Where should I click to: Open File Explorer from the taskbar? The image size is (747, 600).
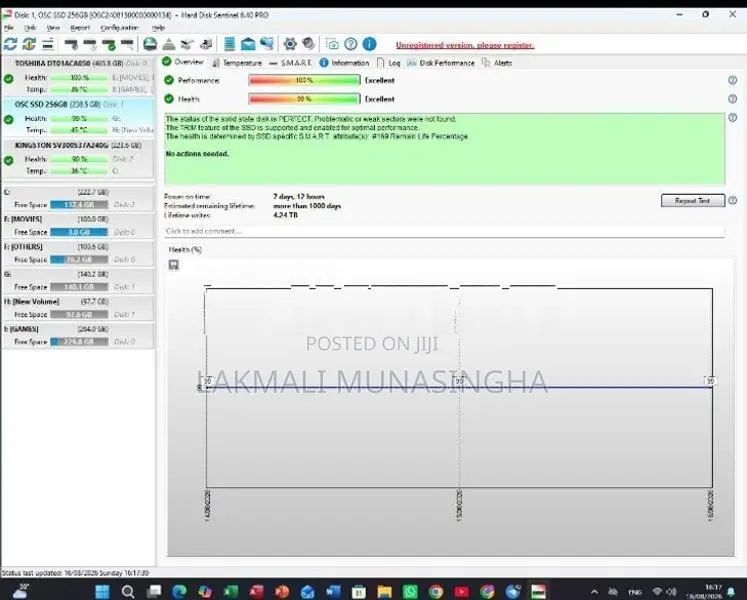click(384, 591)
